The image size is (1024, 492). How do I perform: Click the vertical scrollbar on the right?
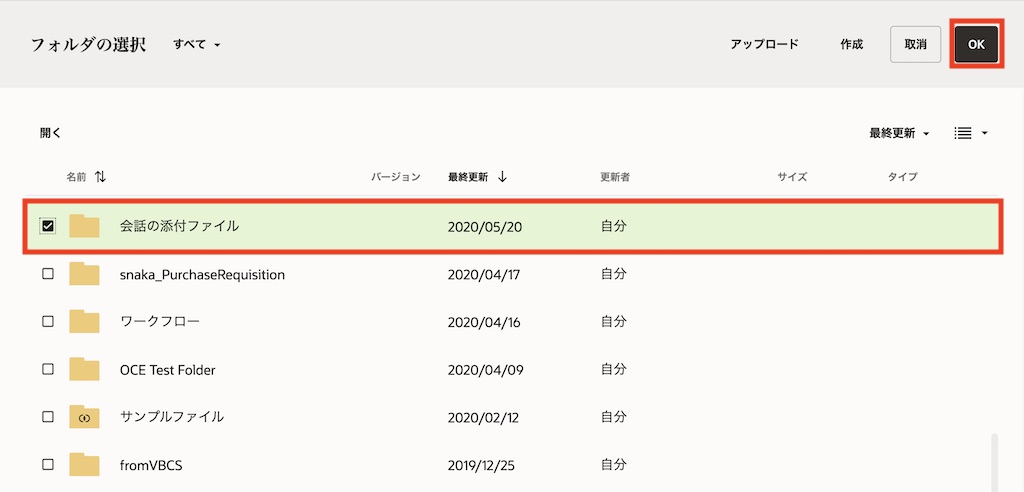click(993, 460)
